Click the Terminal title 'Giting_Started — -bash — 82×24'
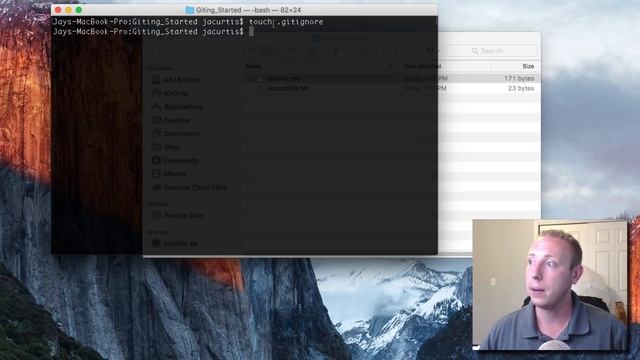 [x=248, y=10]
